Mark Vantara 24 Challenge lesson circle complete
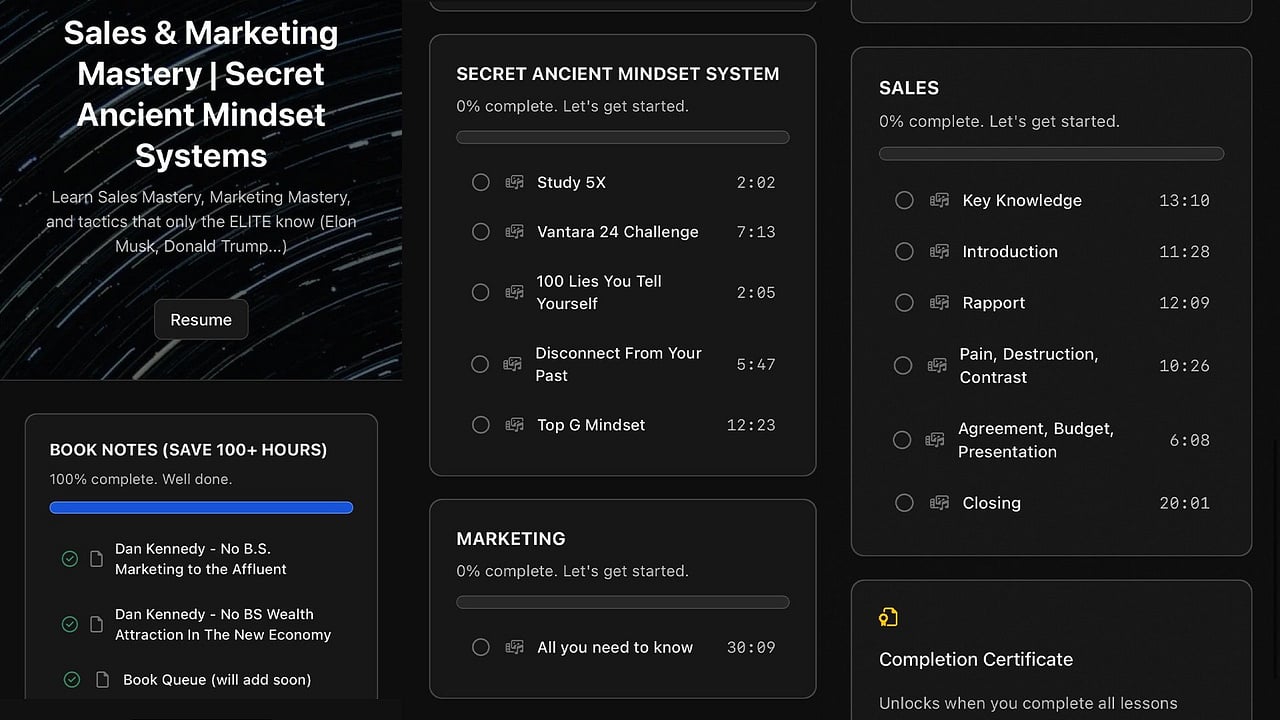Screen dimensions: 1280x720 click(x=481, y=232)
